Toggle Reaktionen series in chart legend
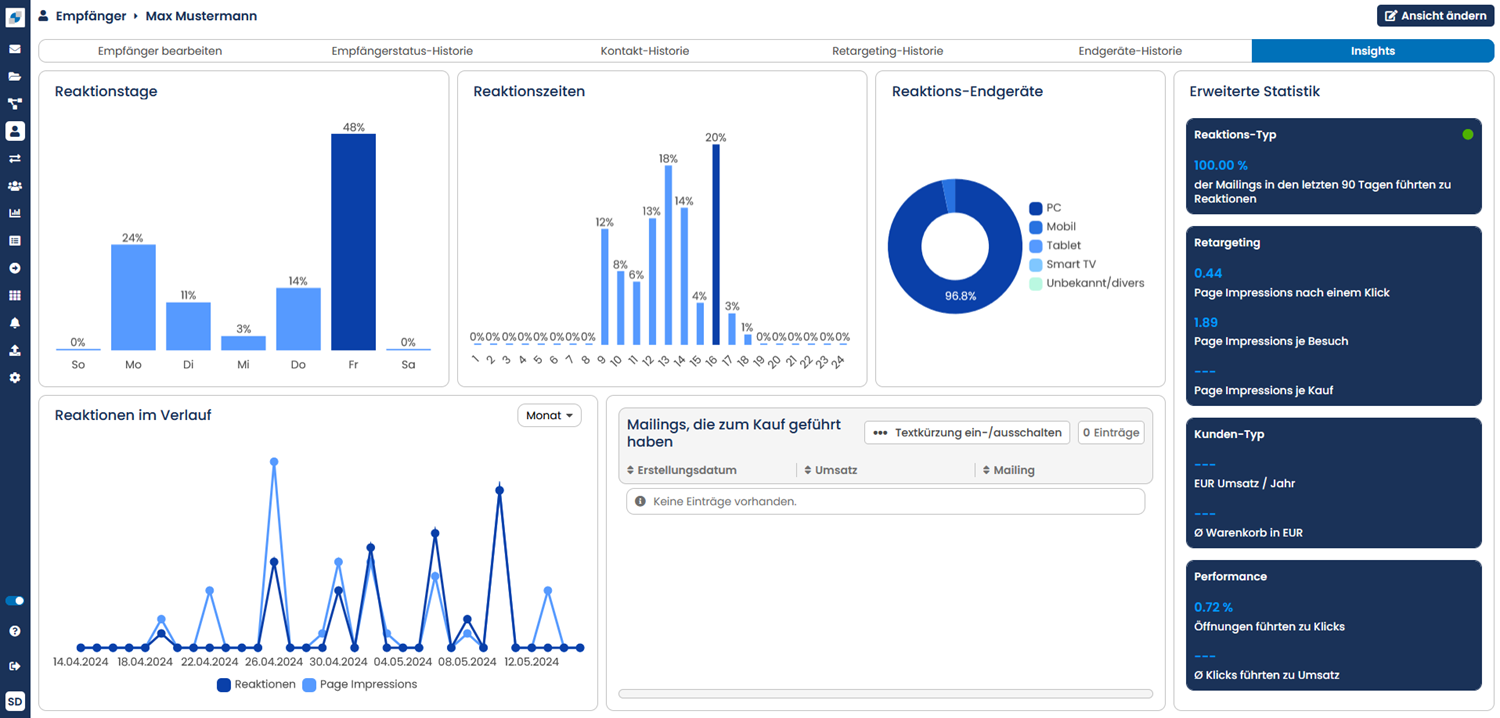The image size is (1500, 718). (256, 685)
